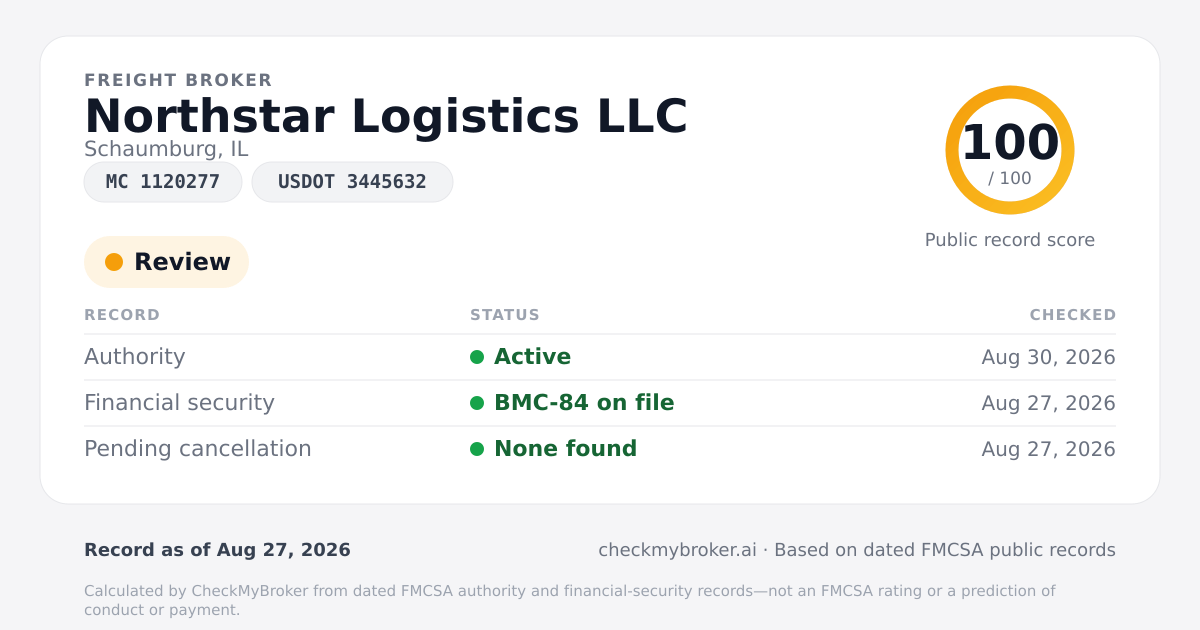Viewport: 1200px width, 630px height.
Task: Click the Northstar Logistics LLC heading
Action: (x=386, y=116)
